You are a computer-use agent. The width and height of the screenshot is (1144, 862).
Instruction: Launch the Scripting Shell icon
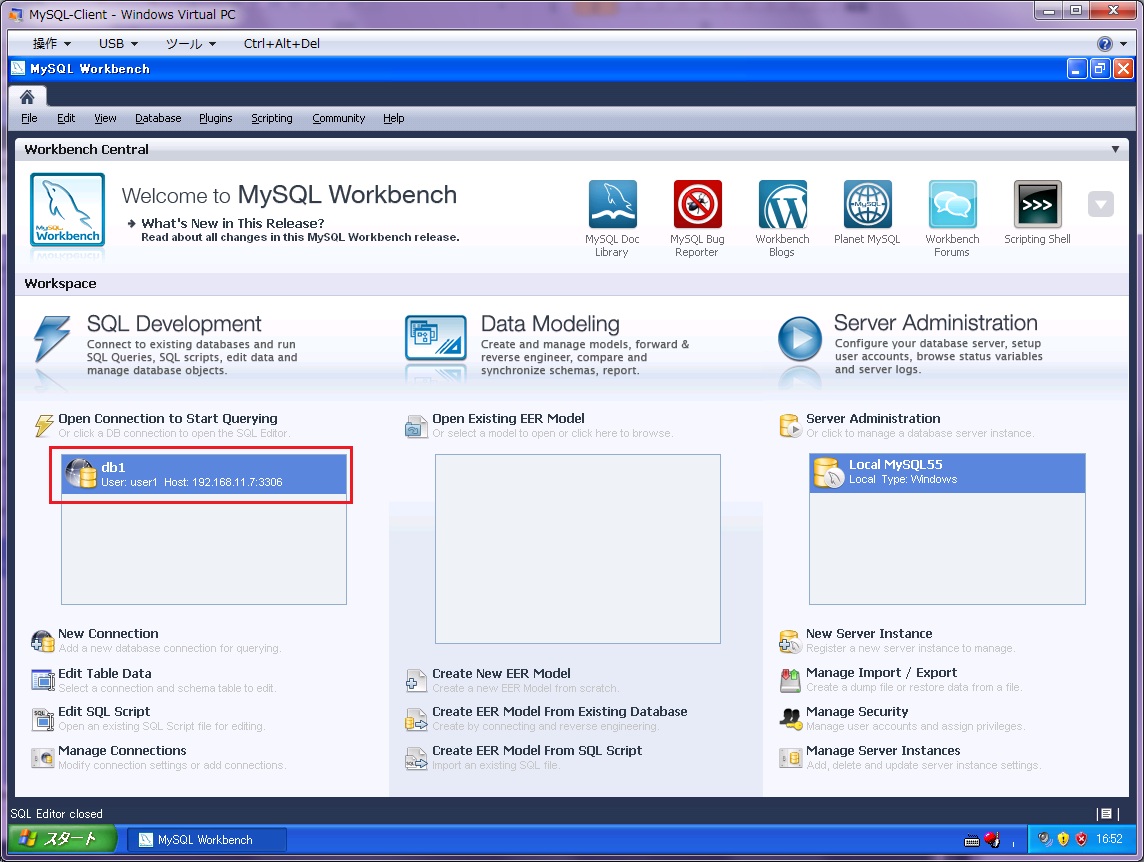pos(1037,204)
